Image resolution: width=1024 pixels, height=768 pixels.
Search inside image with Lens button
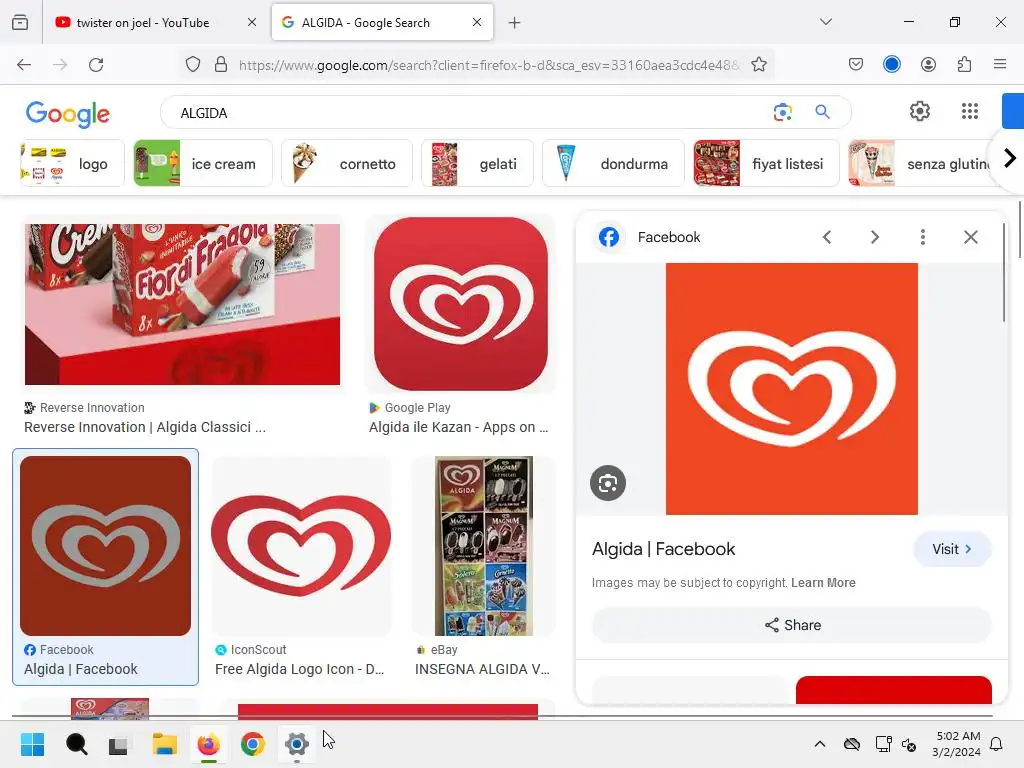click(x=607, y=483)
